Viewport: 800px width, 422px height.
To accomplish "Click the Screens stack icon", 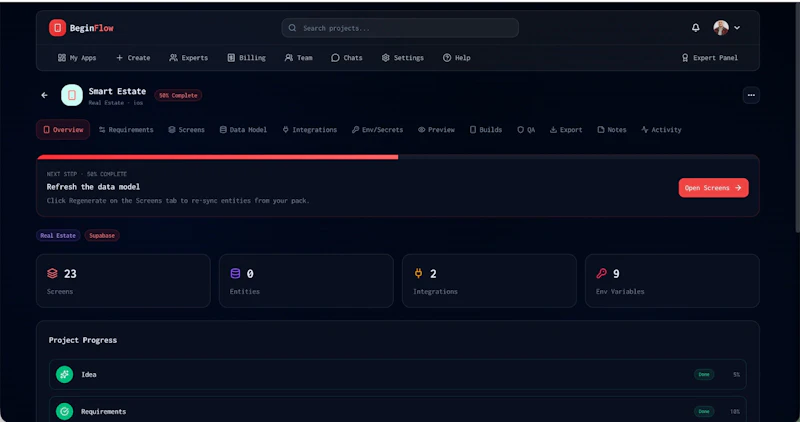I will pyautogui.click(x=52, y=274).
